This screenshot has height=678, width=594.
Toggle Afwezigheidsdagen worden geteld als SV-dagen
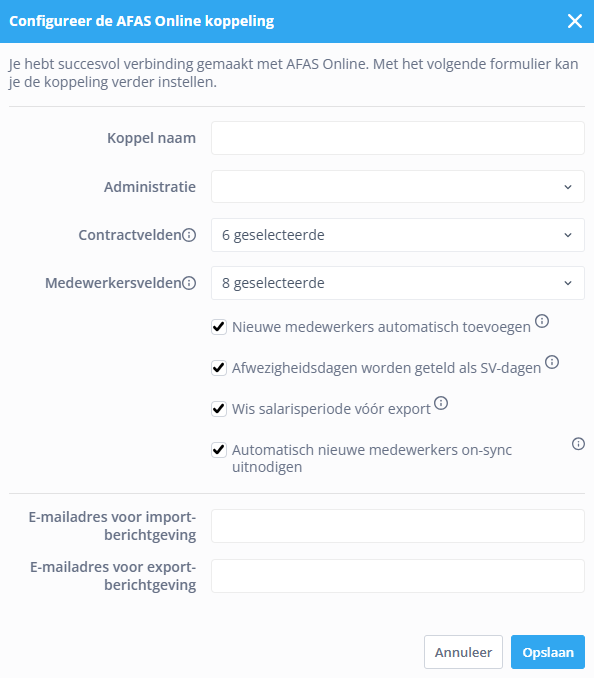click(219, 368)
